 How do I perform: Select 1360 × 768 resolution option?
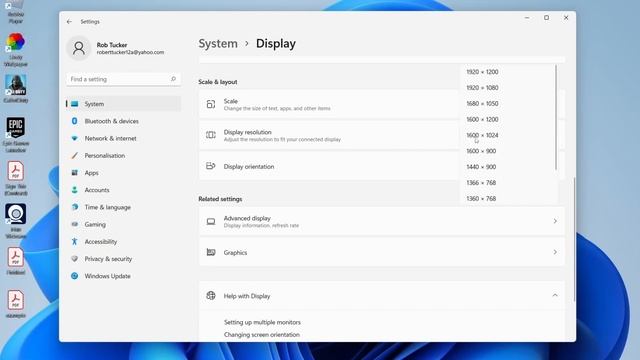point(481,199)
